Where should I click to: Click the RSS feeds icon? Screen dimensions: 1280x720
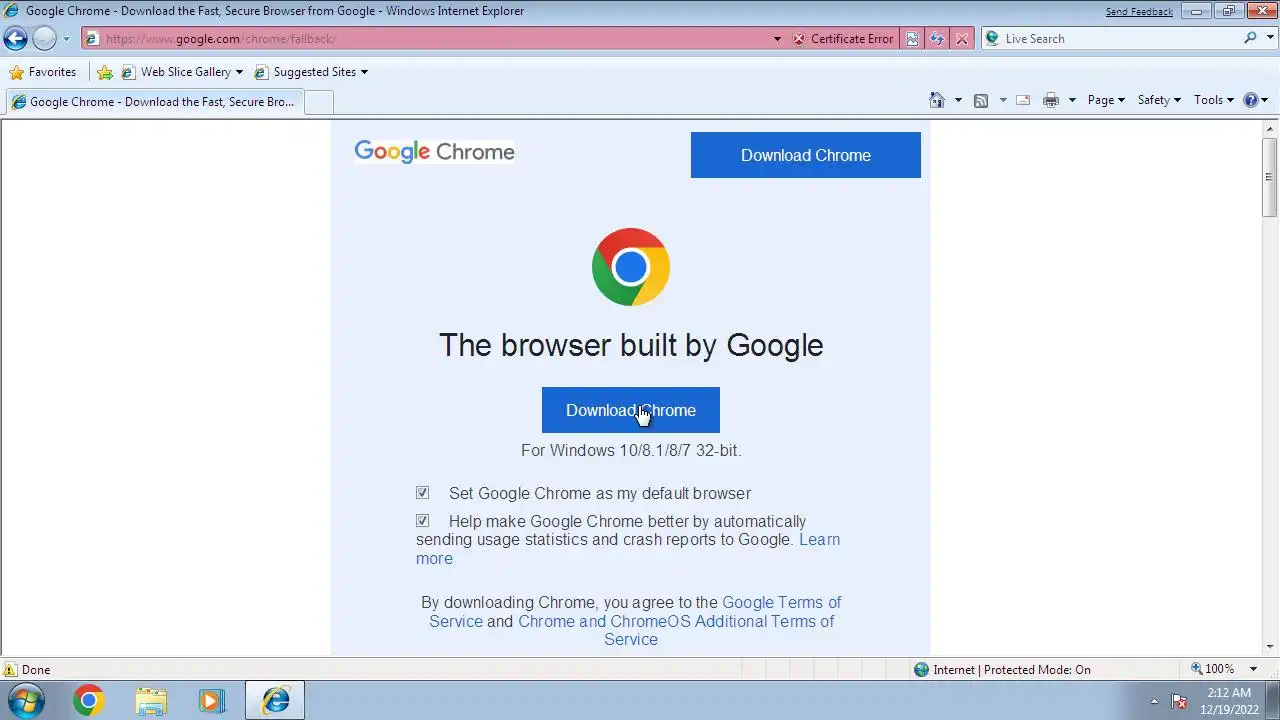[981, 100]
